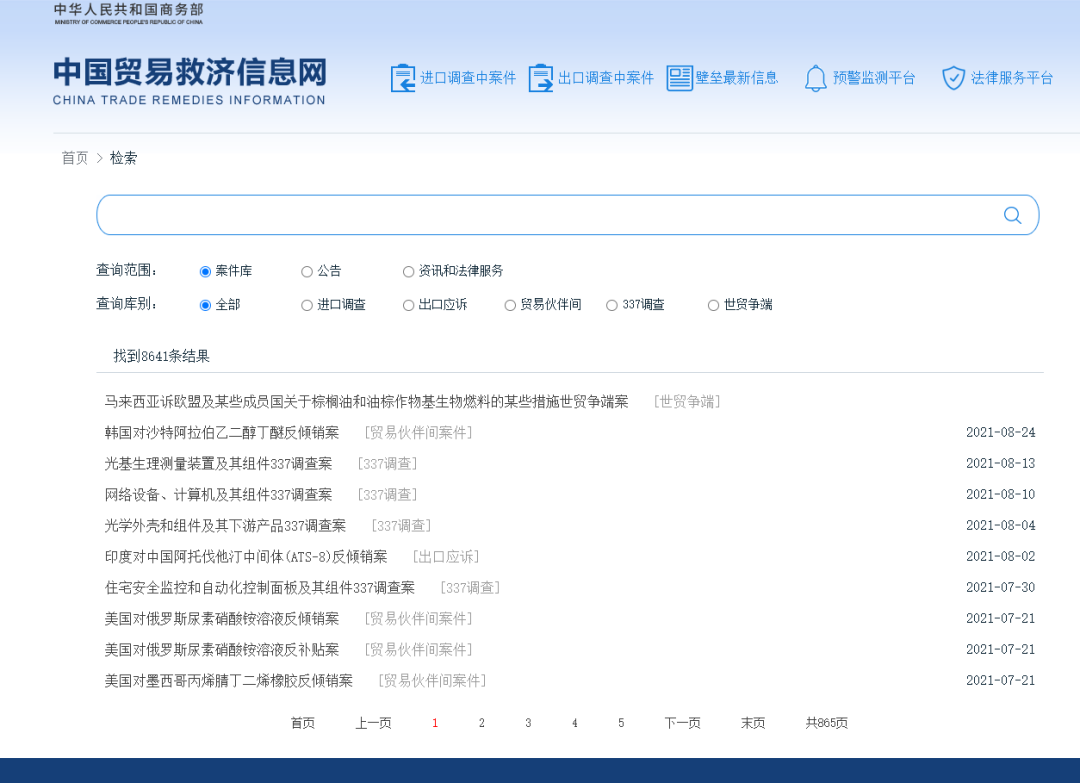1080x783 pixels.
Task: Select the 337调查 database radio button
Action: coord(611,305)
